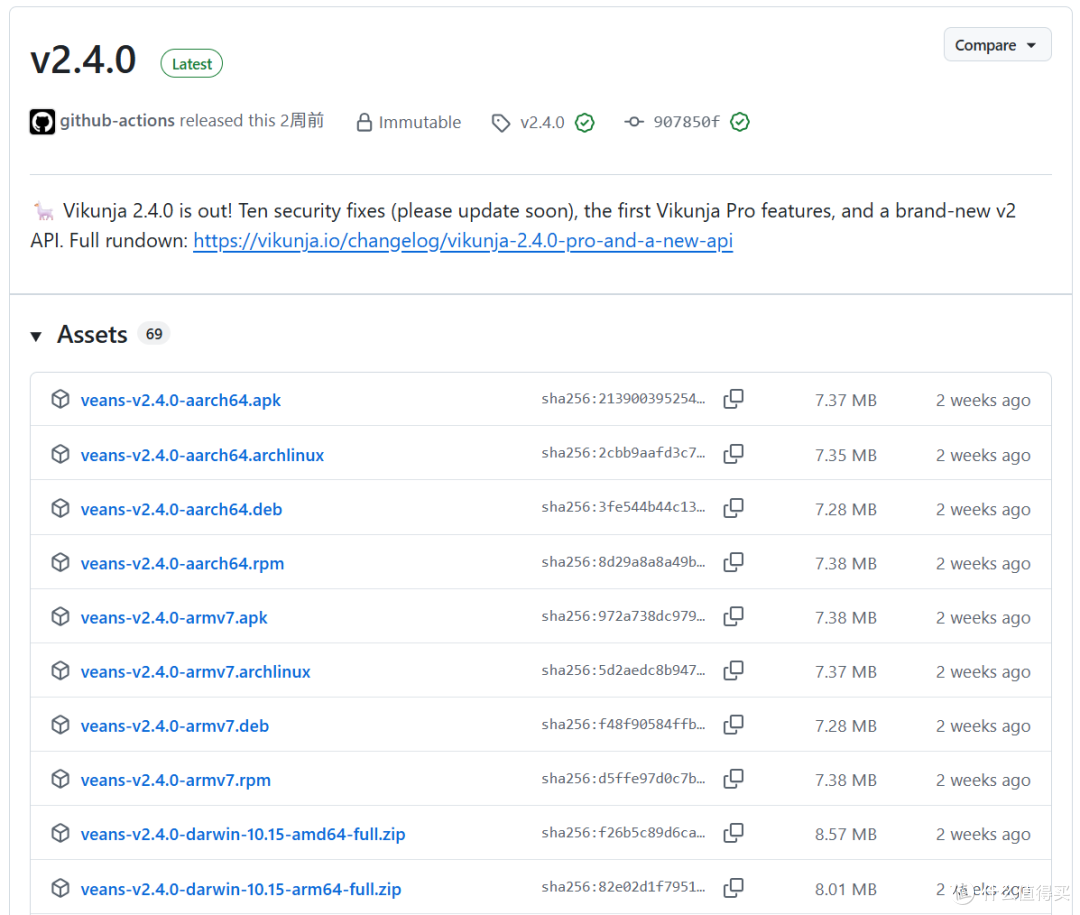Click package icon of darwin arm64-full.zip row

pyautogui.click(x=61, y=888)
